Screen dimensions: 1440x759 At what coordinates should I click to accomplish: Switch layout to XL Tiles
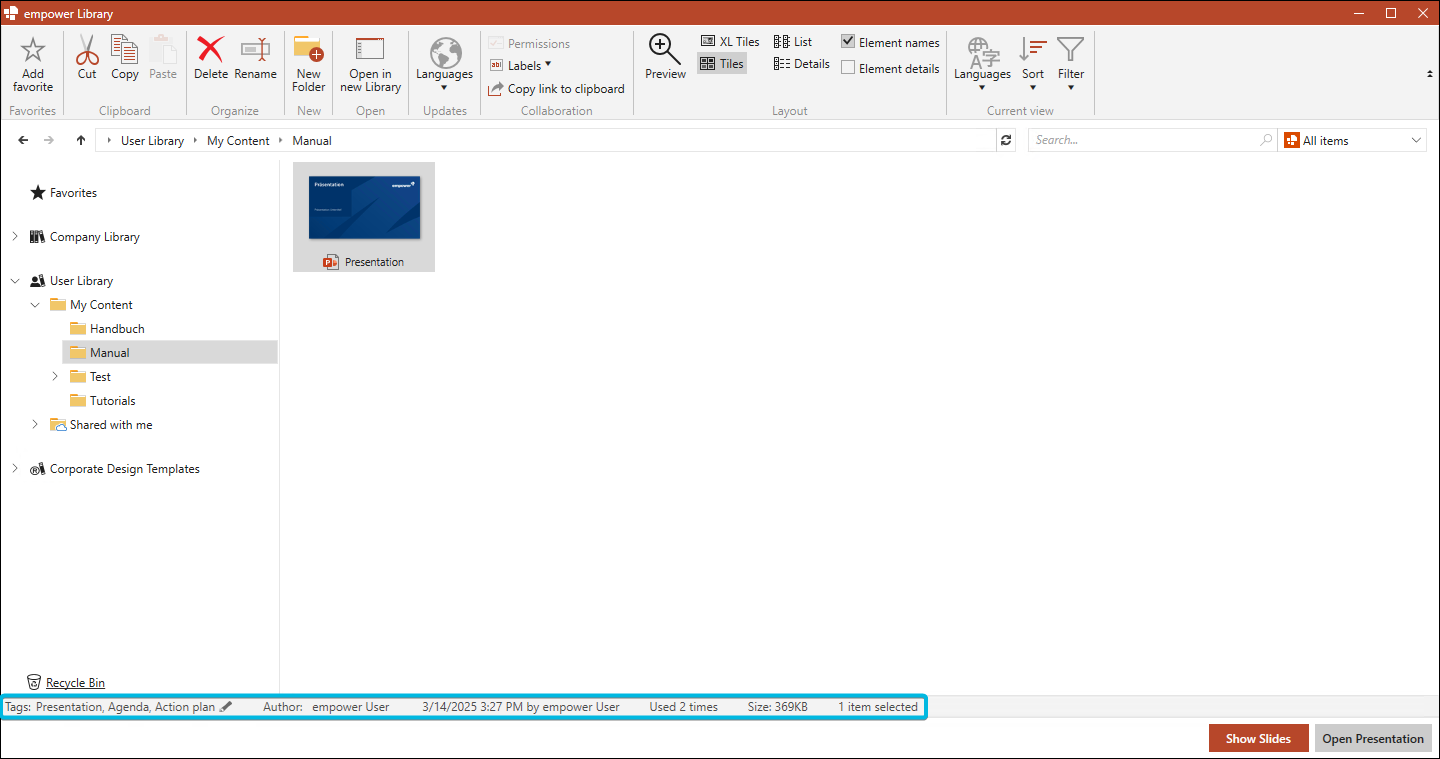pyautogui.click(x=730, y=42)
